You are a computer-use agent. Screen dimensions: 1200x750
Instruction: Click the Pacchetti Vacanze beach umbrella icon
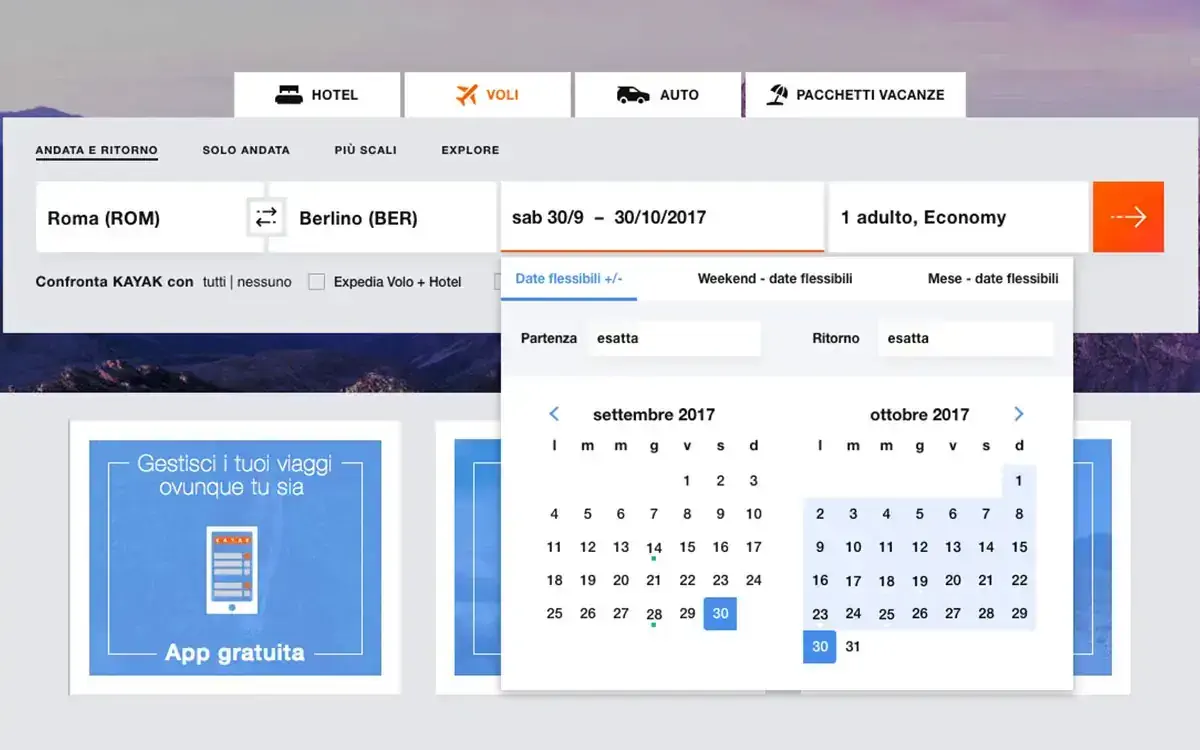[x=777, y=95]
